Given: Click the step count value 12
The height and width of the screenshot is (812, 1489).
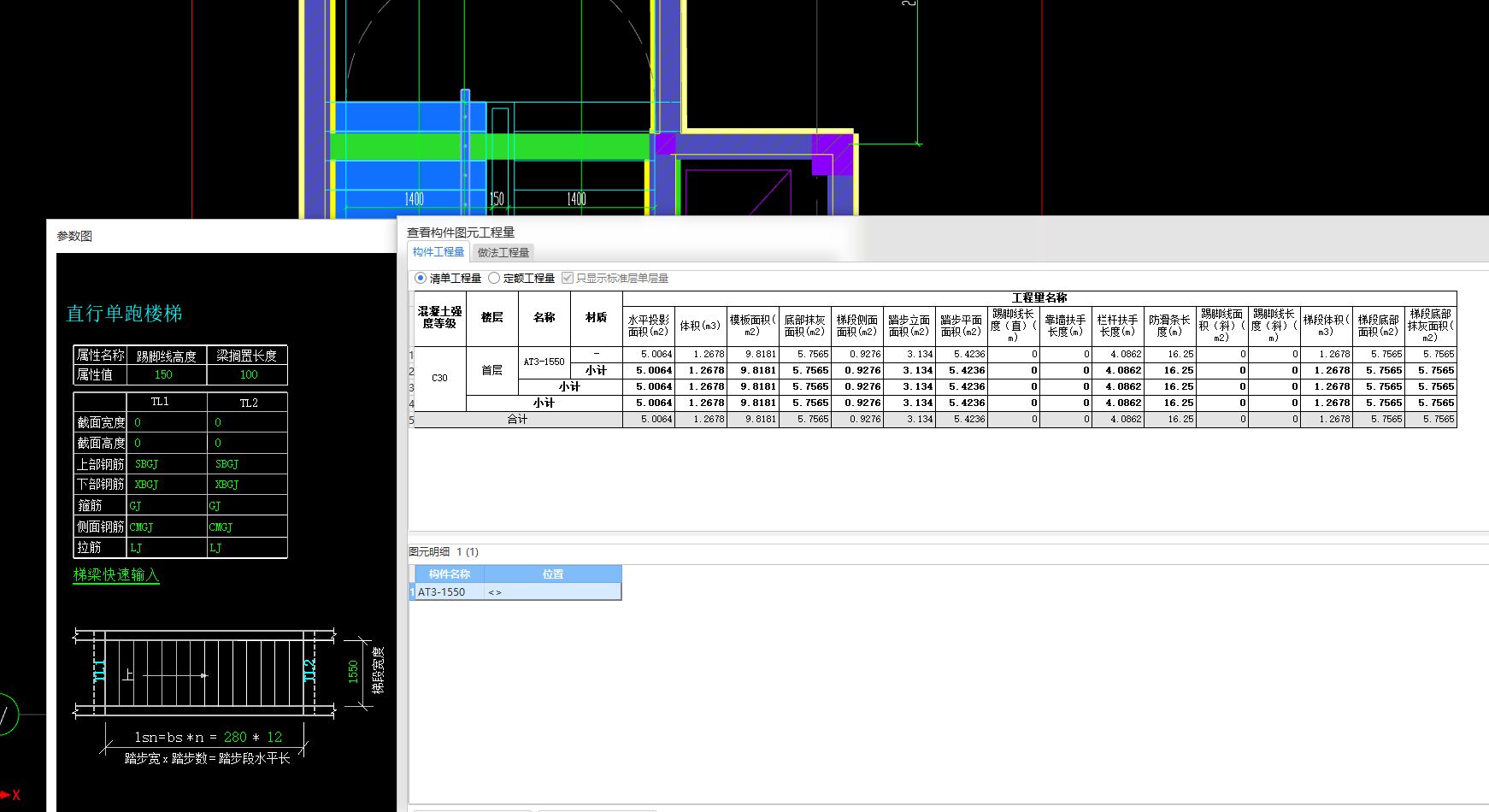Looking at the screenshot, I should (x=274, y=737).
